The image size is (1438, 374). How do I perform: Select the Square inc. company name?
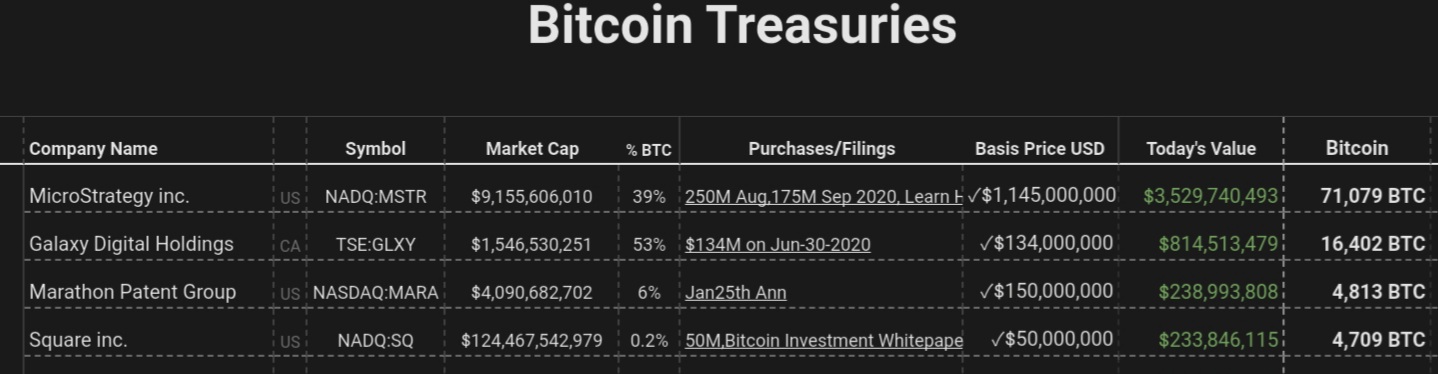(x=78, y=340)
